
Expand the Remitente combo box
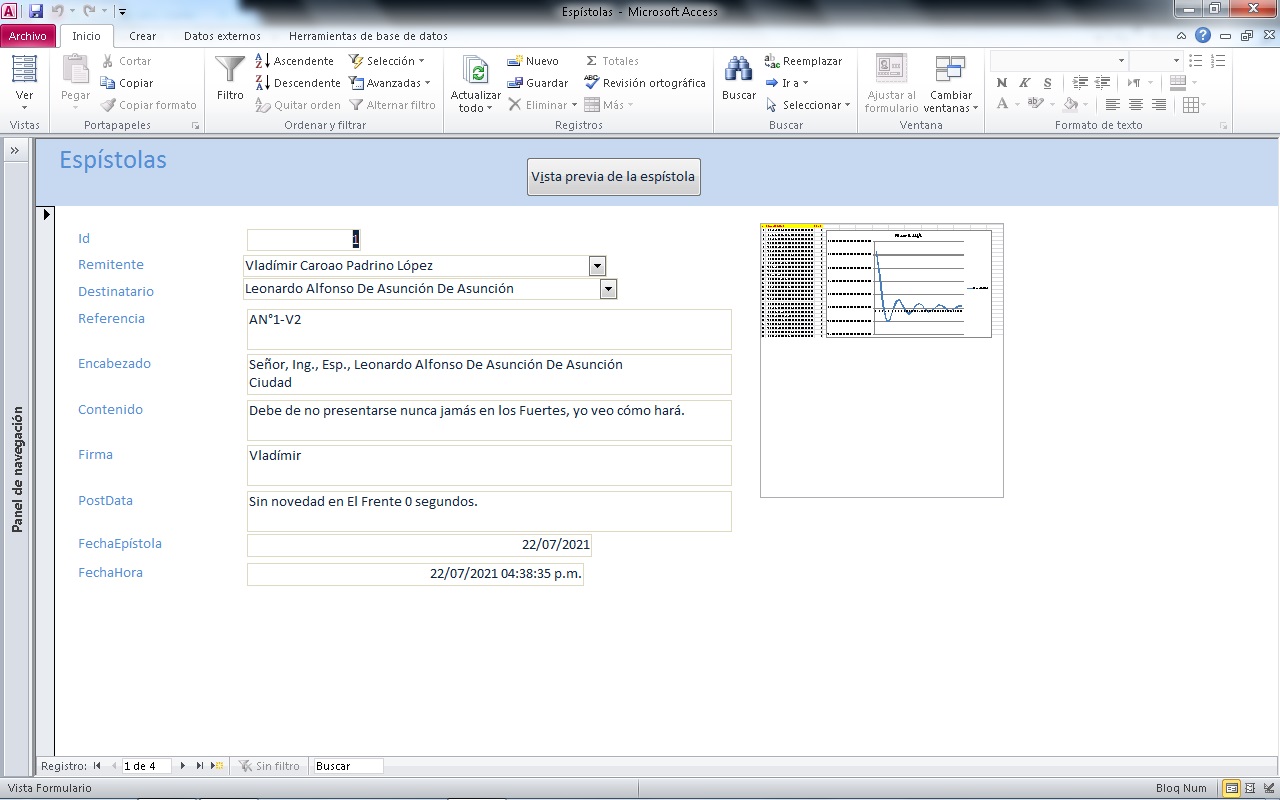pyautogui.click(x=597, y=266)
